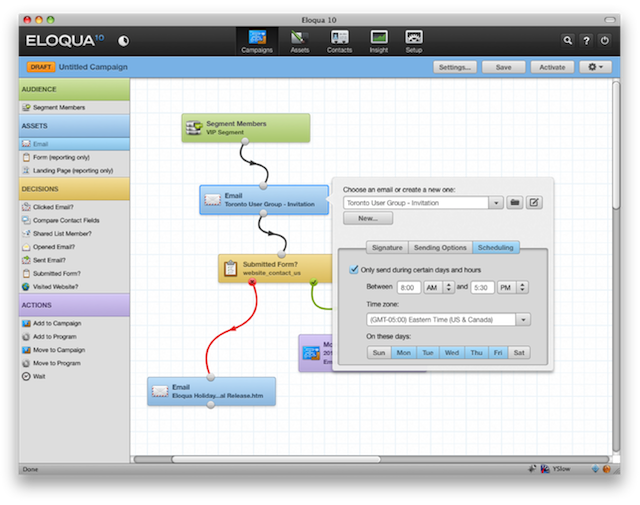Toggle Sat day button
This screenshot has width=640, height=505.
(x=519, y=353)
